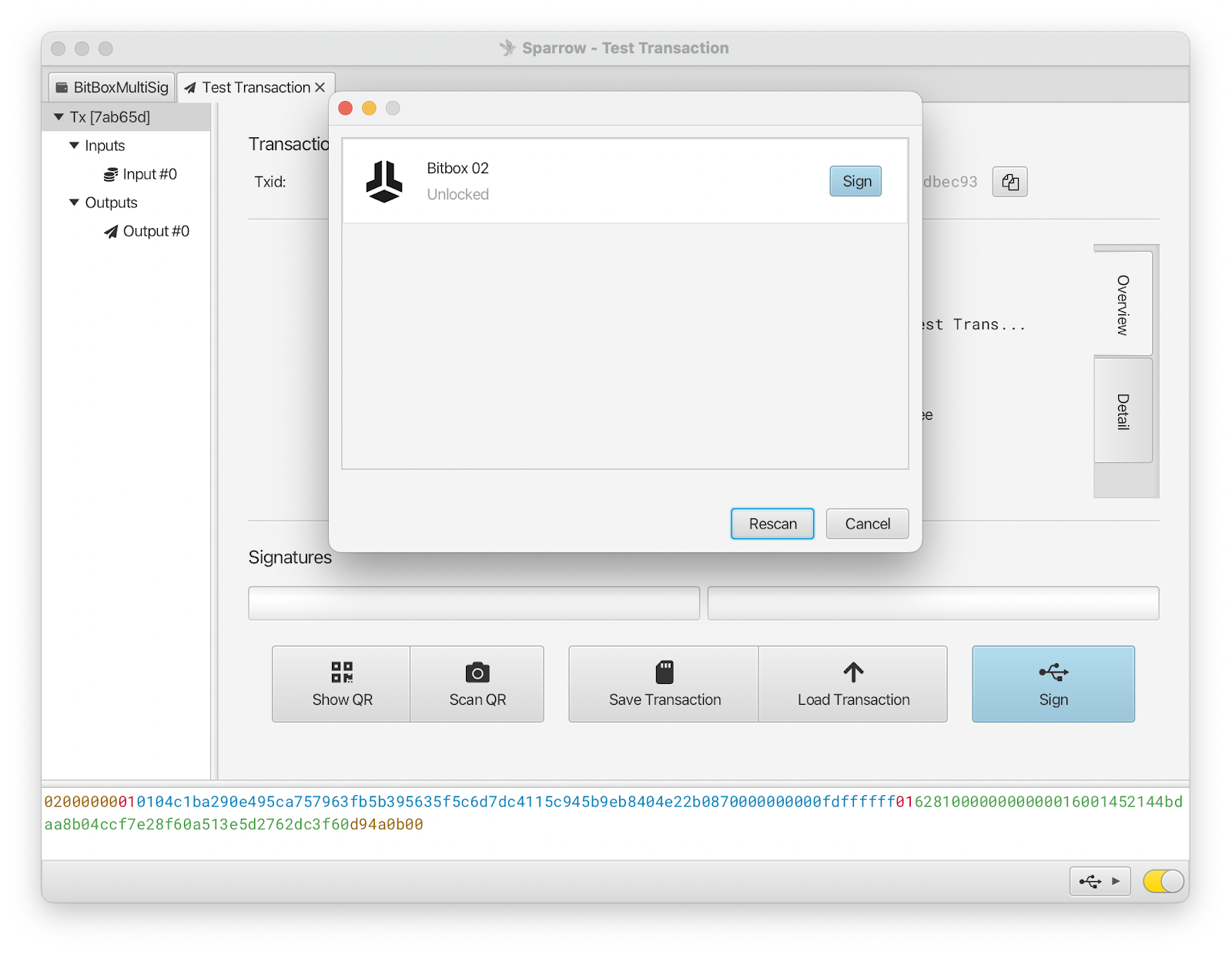Select the Test Transaction tab

(x=256, y=87)
